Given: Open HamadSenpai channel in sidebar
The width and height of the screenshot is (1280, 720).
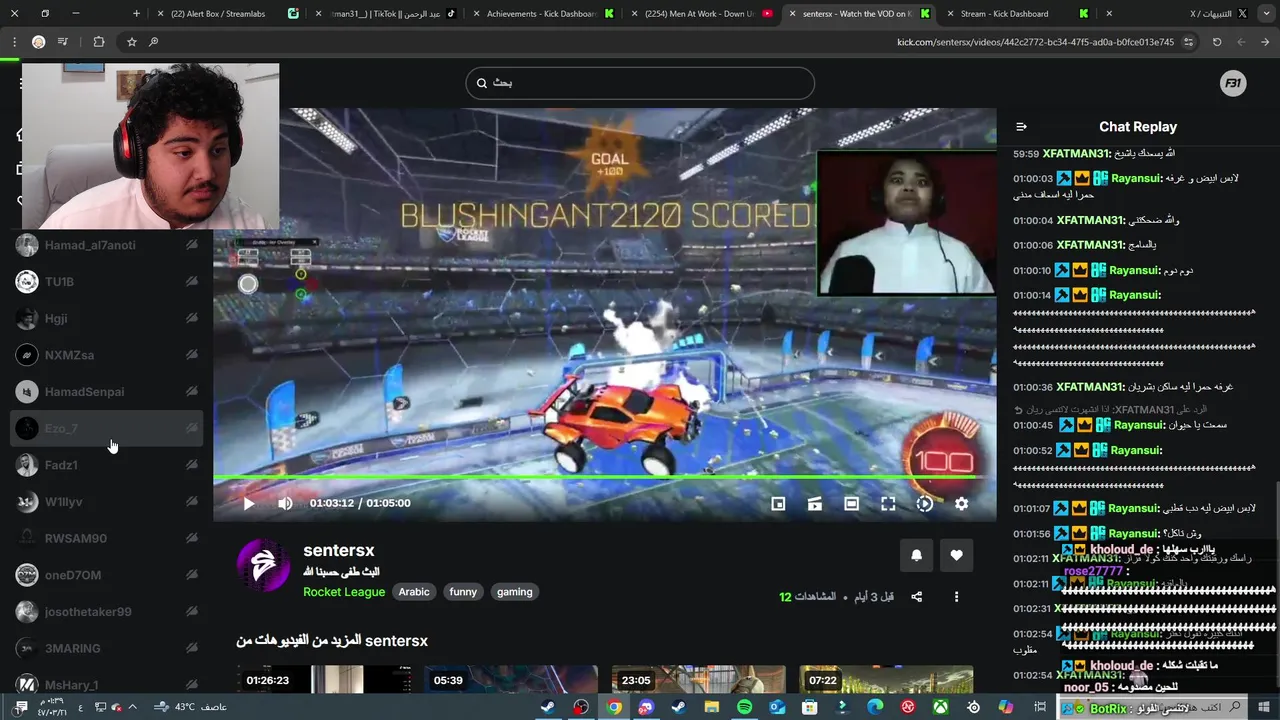Looking at the screenshot, I should (107, 392).
